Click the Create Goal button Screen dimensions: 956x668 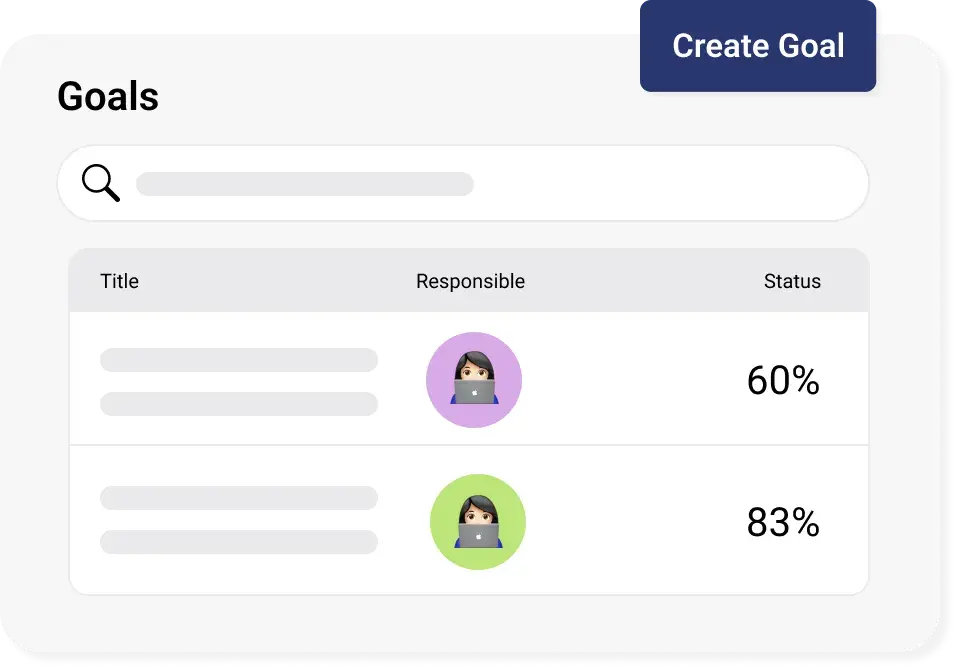click(758, 47)
